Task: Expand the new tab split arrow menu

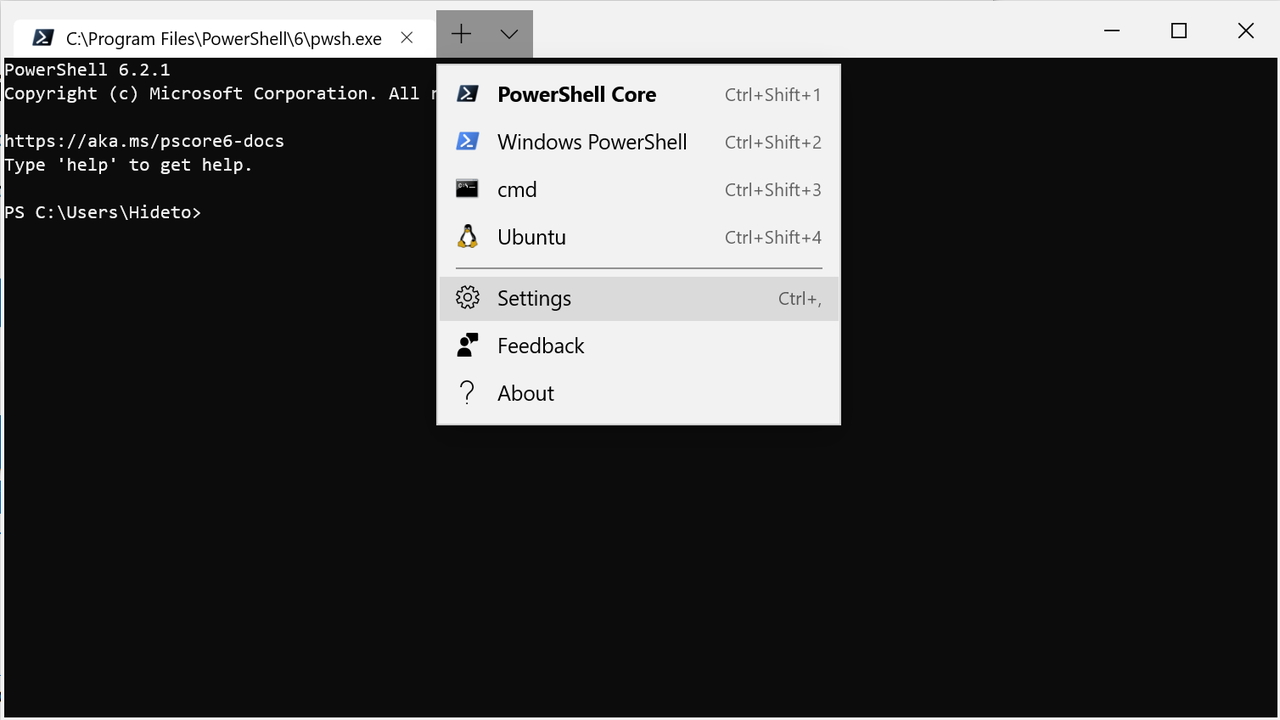Action: [508, 33]
